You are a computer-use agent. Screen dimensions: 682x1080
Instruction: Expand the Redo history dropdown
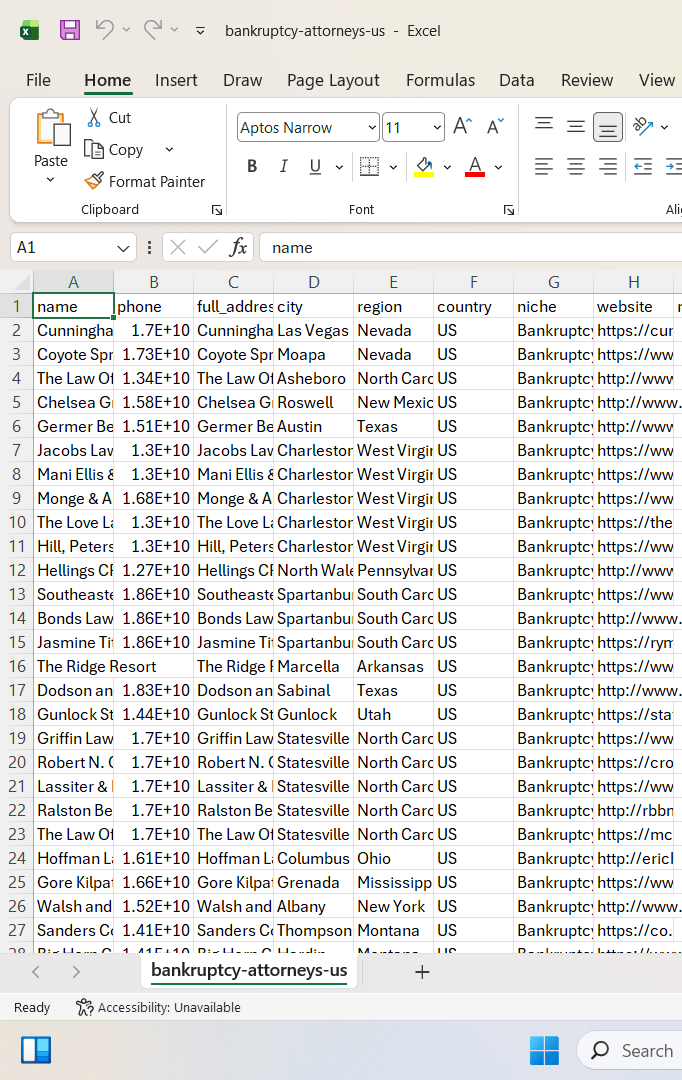(x=174, y=30)
